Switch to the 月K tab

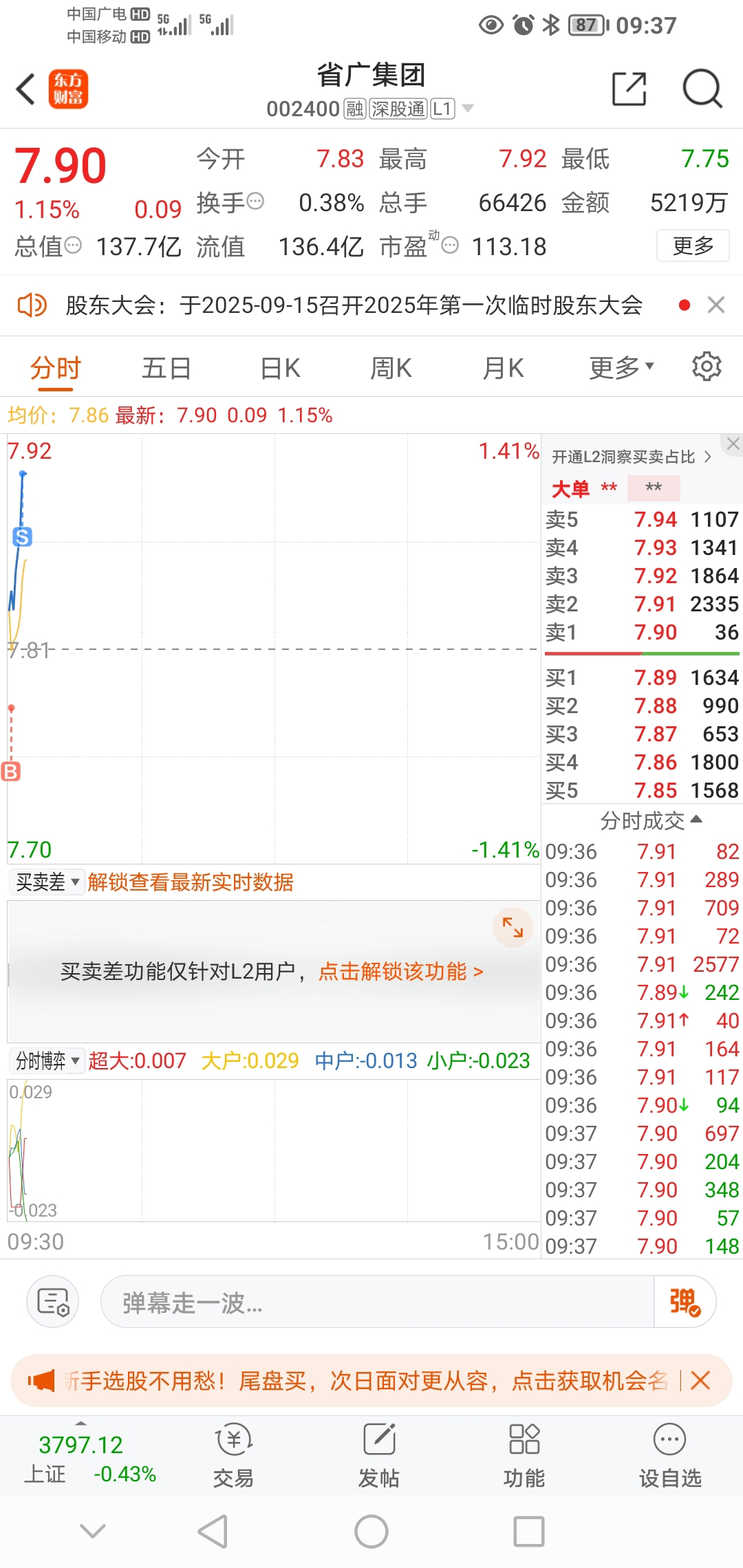click(x=503, y=368)
